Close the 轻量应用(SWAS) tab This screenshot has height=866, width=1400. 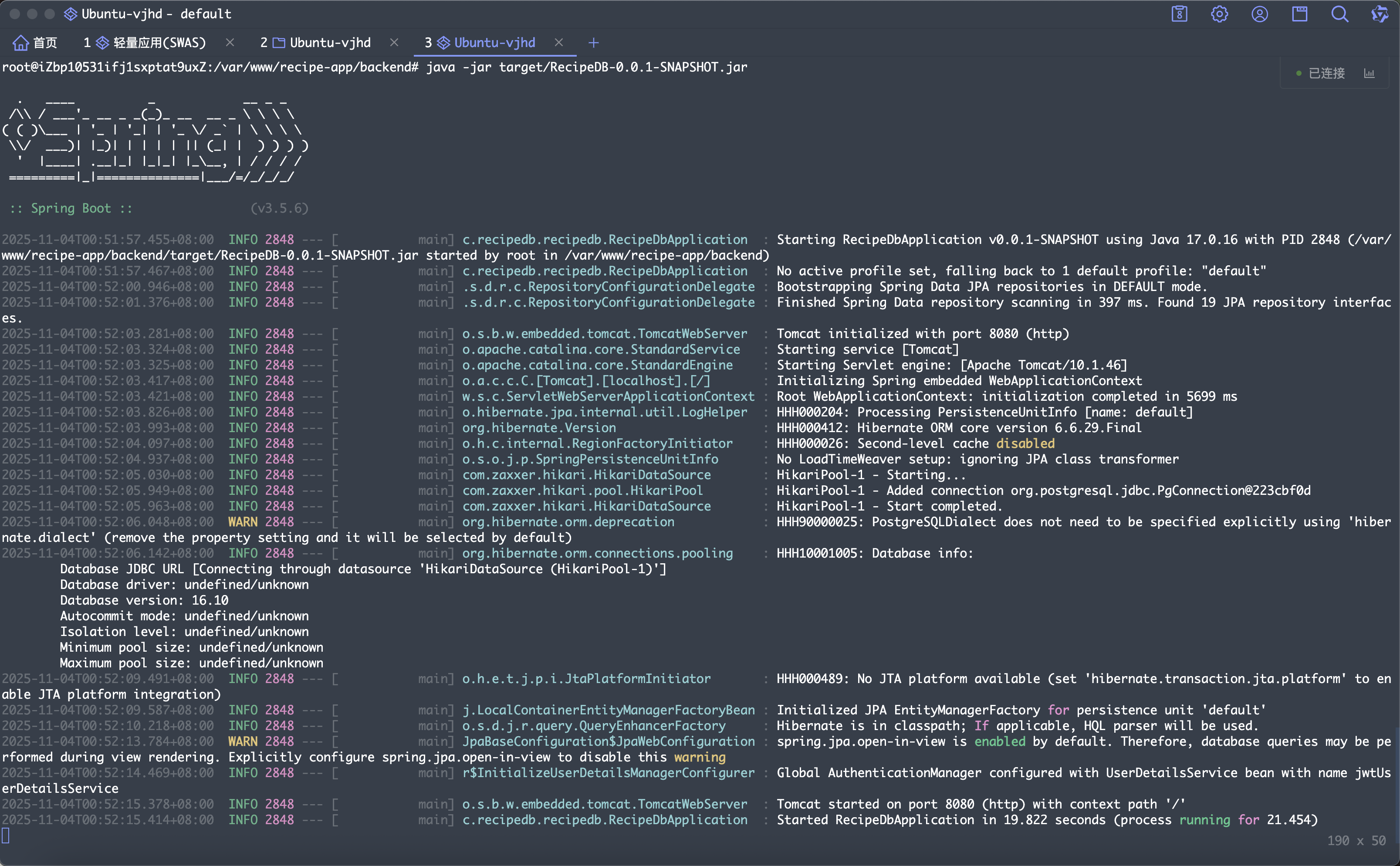(x=230, y=43)
